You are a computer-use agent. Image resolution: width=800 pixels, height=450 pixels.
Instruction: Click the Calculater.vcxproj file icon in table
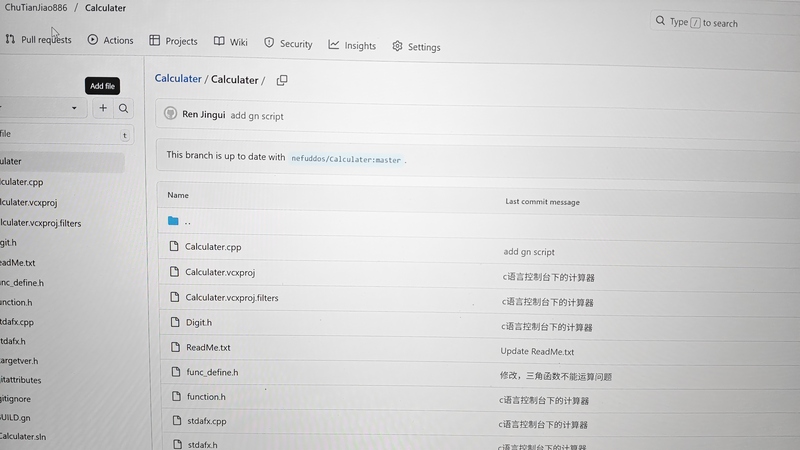coord(174,271)
